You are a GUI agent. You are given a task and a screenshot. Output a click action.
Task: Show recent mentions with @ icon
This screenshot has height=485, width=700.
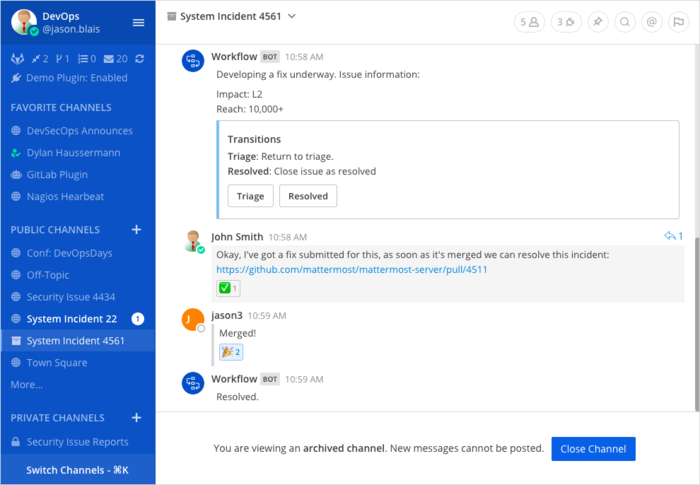point(652,21)
